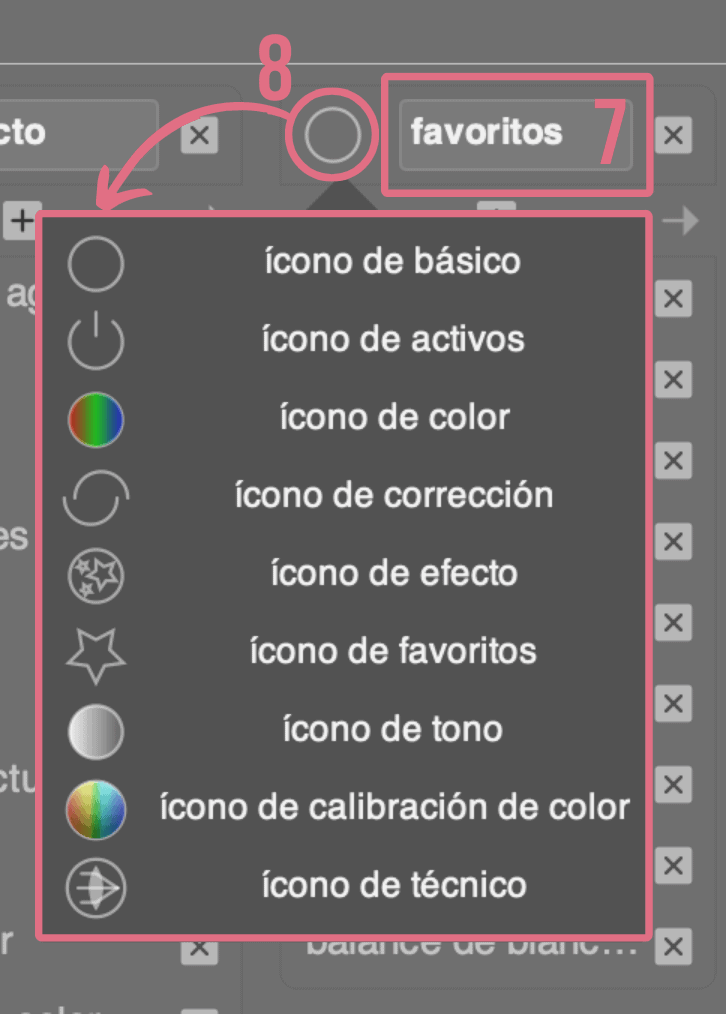Open the group icon selector circle

pos(332,135)
